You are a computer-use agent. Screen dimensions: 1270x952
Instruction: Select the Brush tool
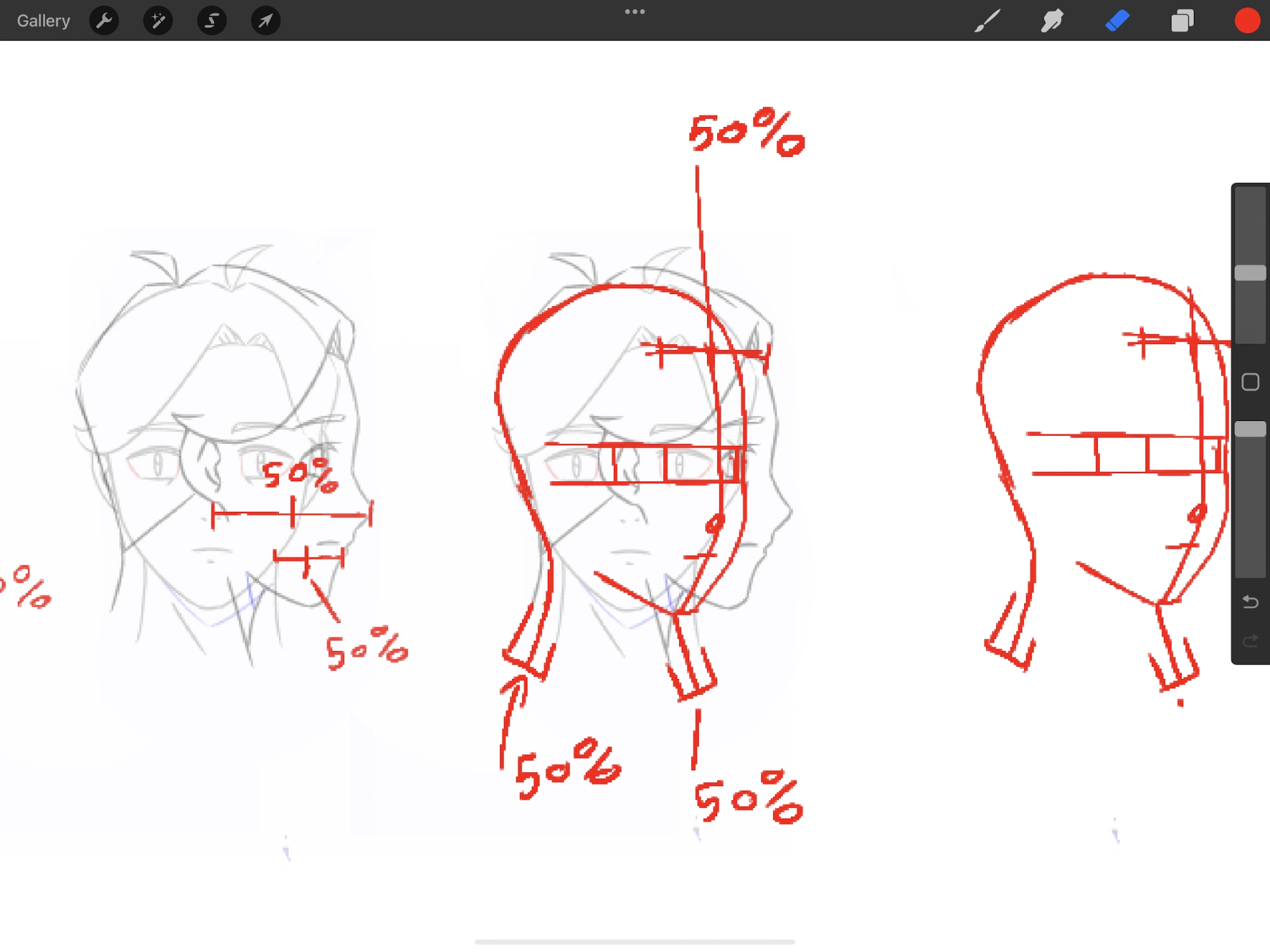pos(988,21)
